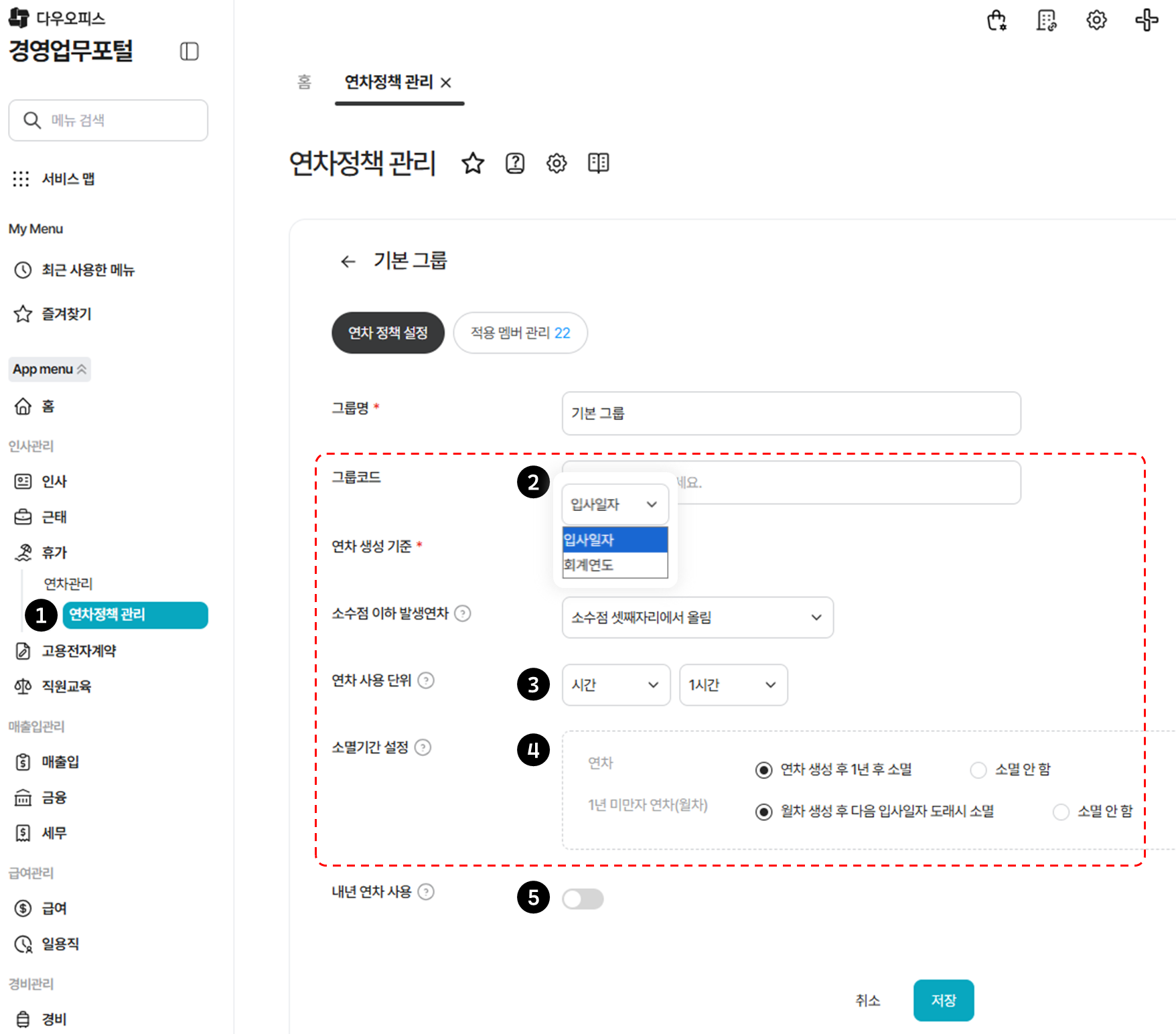This screenshot has width=1176, height=1034.
Task: Click the gear icon next to page title
Action: [556, 163]
